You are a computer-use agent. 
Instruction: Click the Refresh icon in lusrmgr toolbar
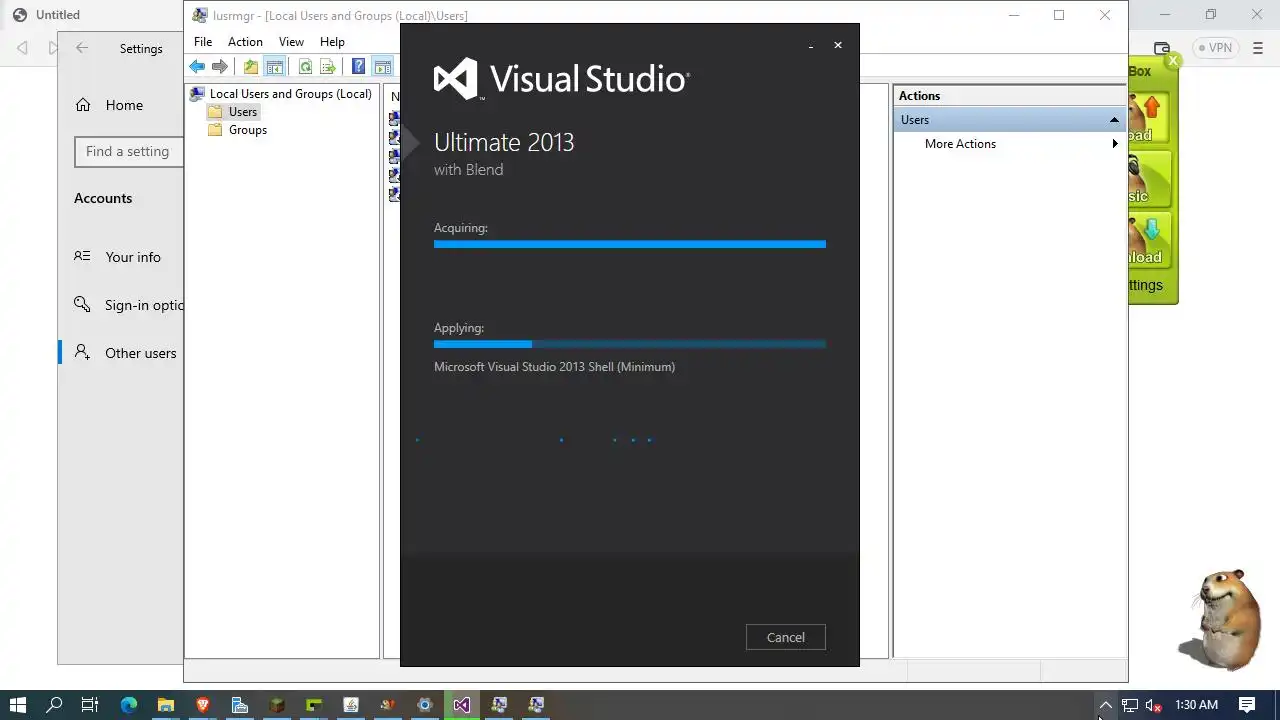pyautogui.click(x=305, y=67)
